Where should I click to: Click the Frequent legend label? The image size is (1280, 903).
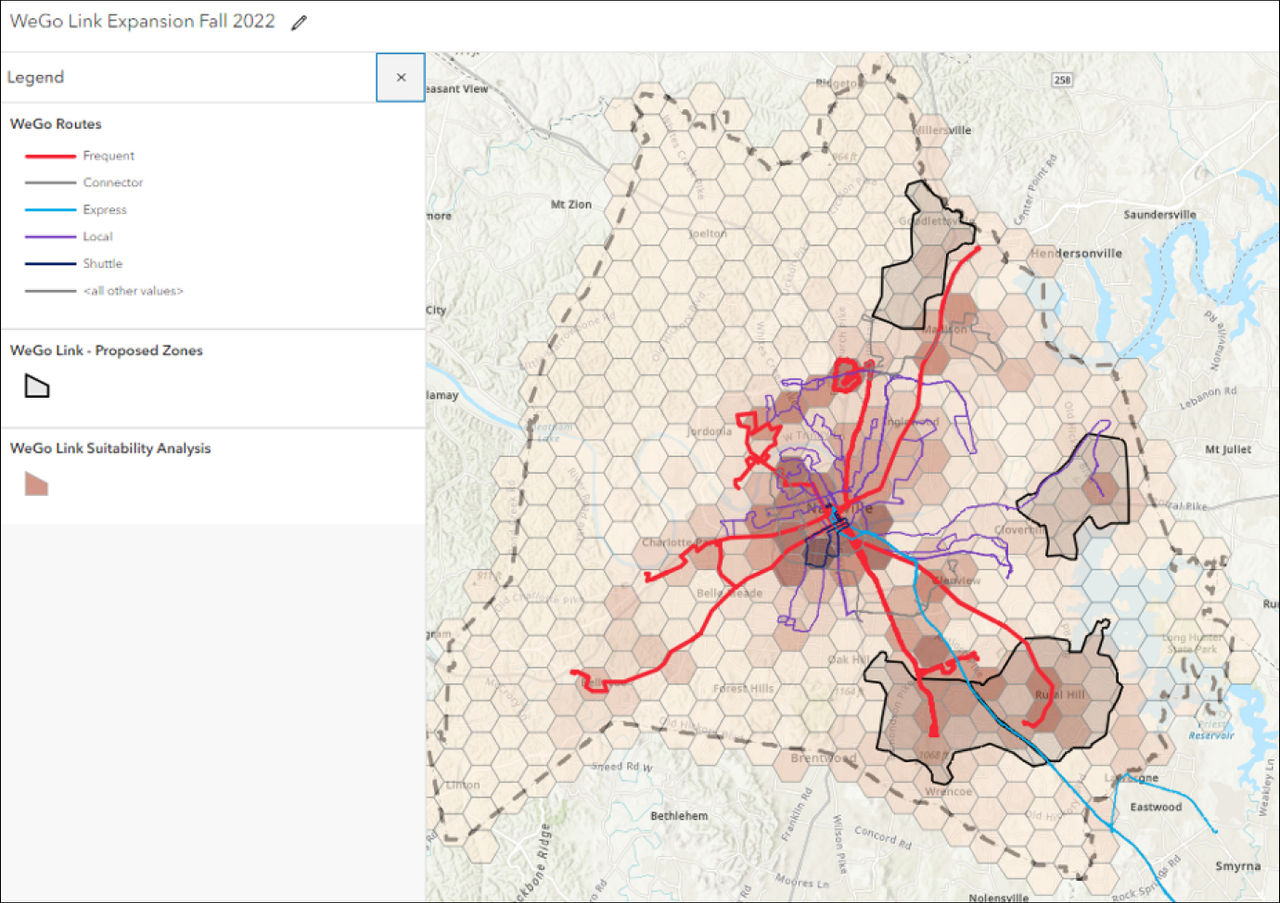109,156
